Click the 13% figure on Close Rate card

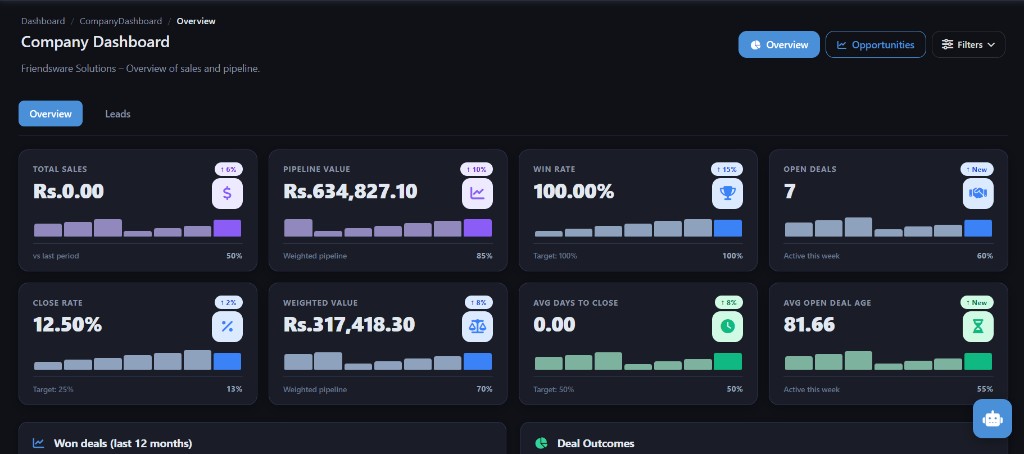234,389
